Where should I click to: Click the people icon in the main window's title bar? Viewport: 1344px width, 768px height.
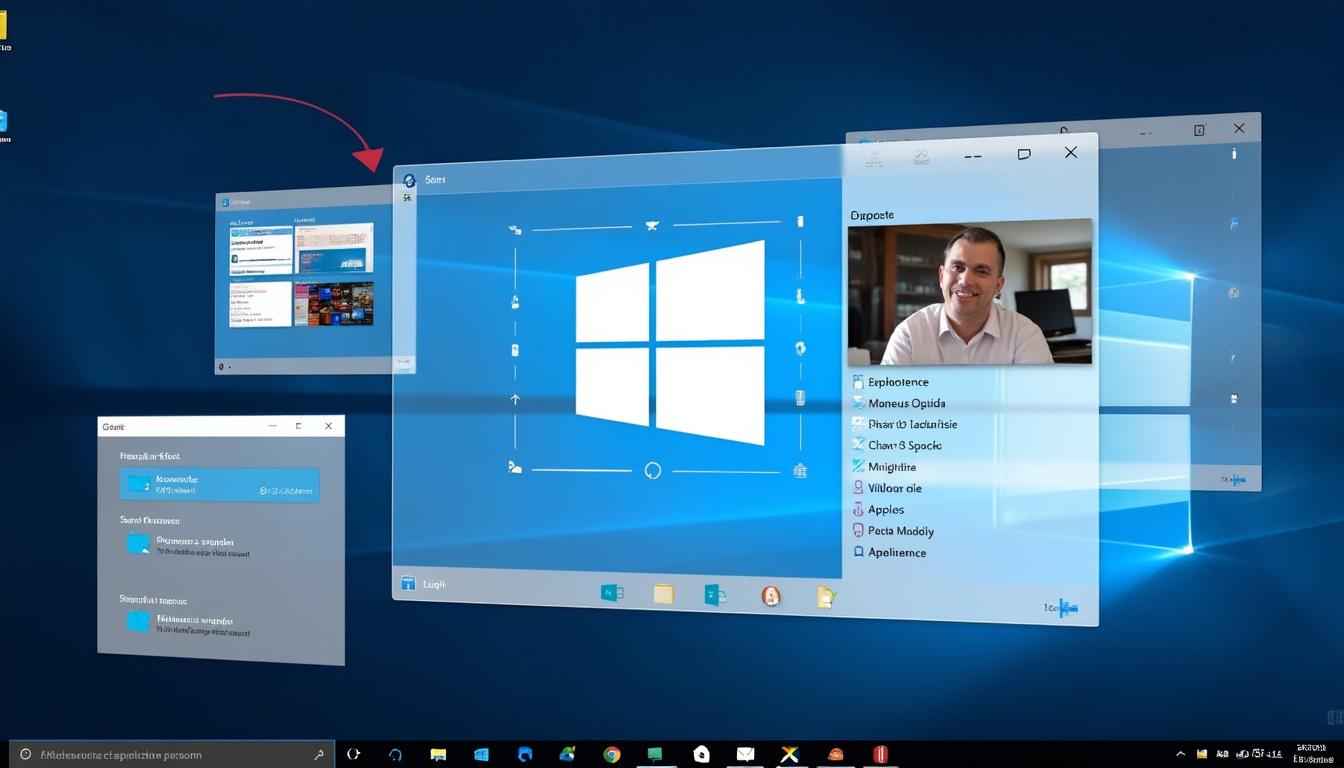[874, 157]
